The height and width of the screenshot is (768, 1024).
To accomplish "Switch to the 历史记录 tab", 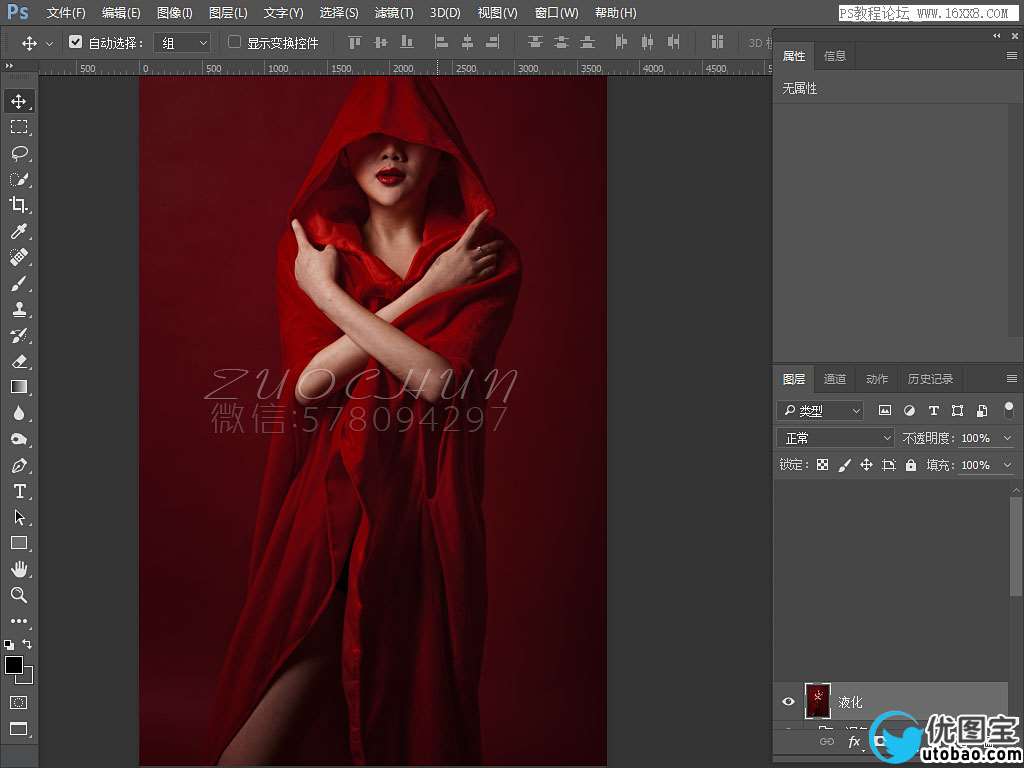I will click(930, 379).
